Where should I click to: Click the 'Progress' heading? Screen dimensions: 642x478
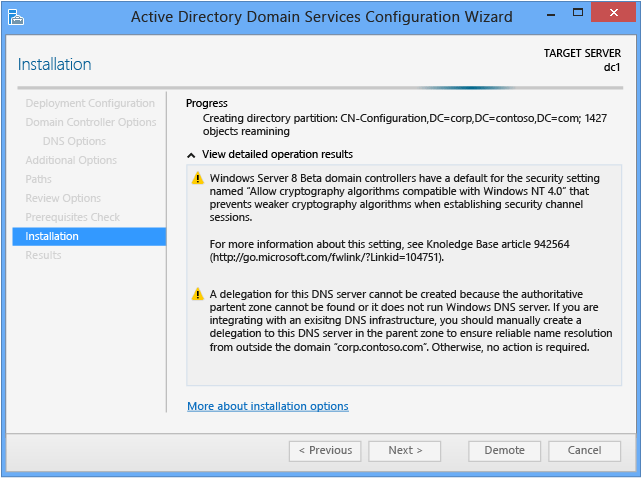point(207,103)
